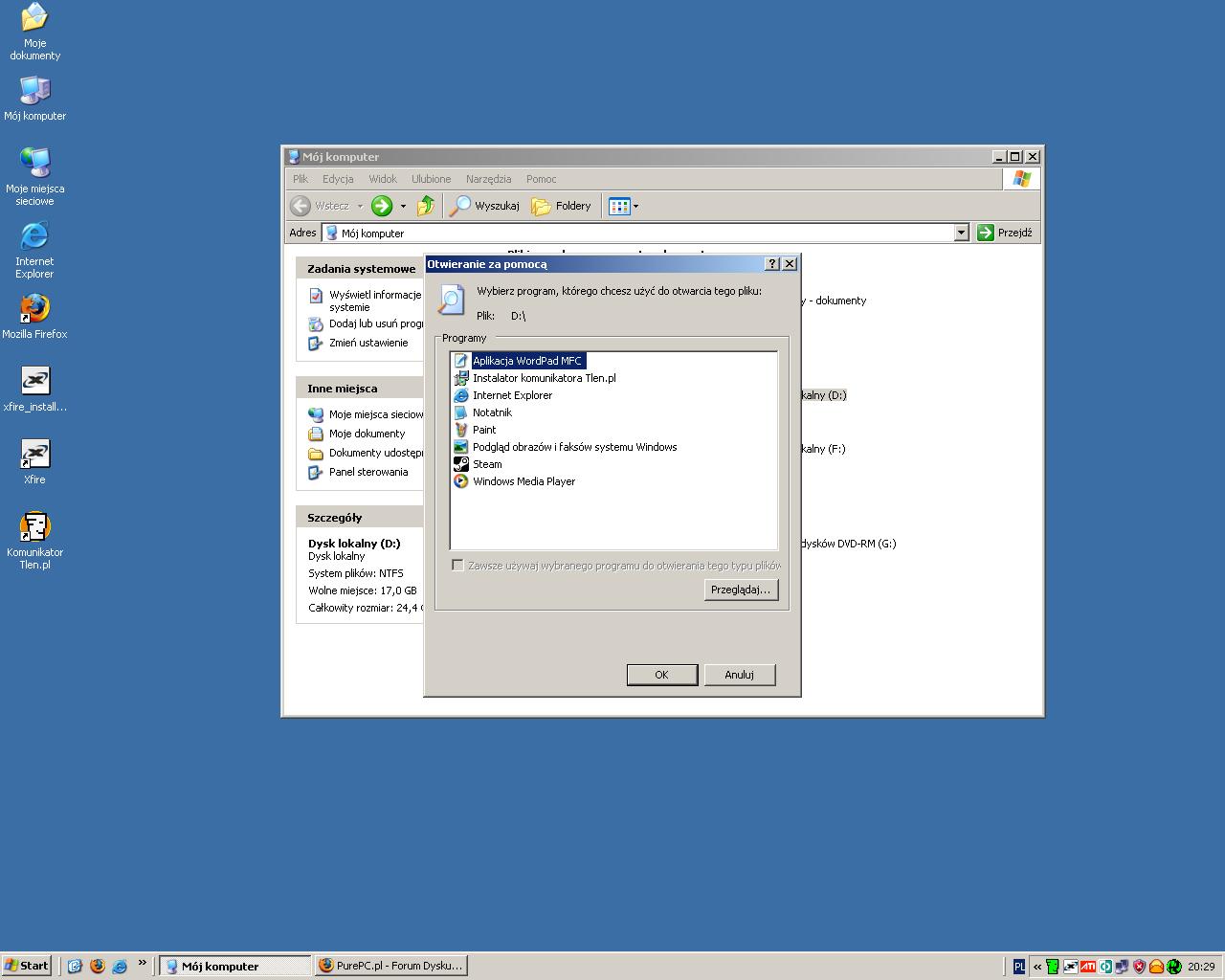Pick Notatnik in the programs list
1225x980 pixels.
491,412
